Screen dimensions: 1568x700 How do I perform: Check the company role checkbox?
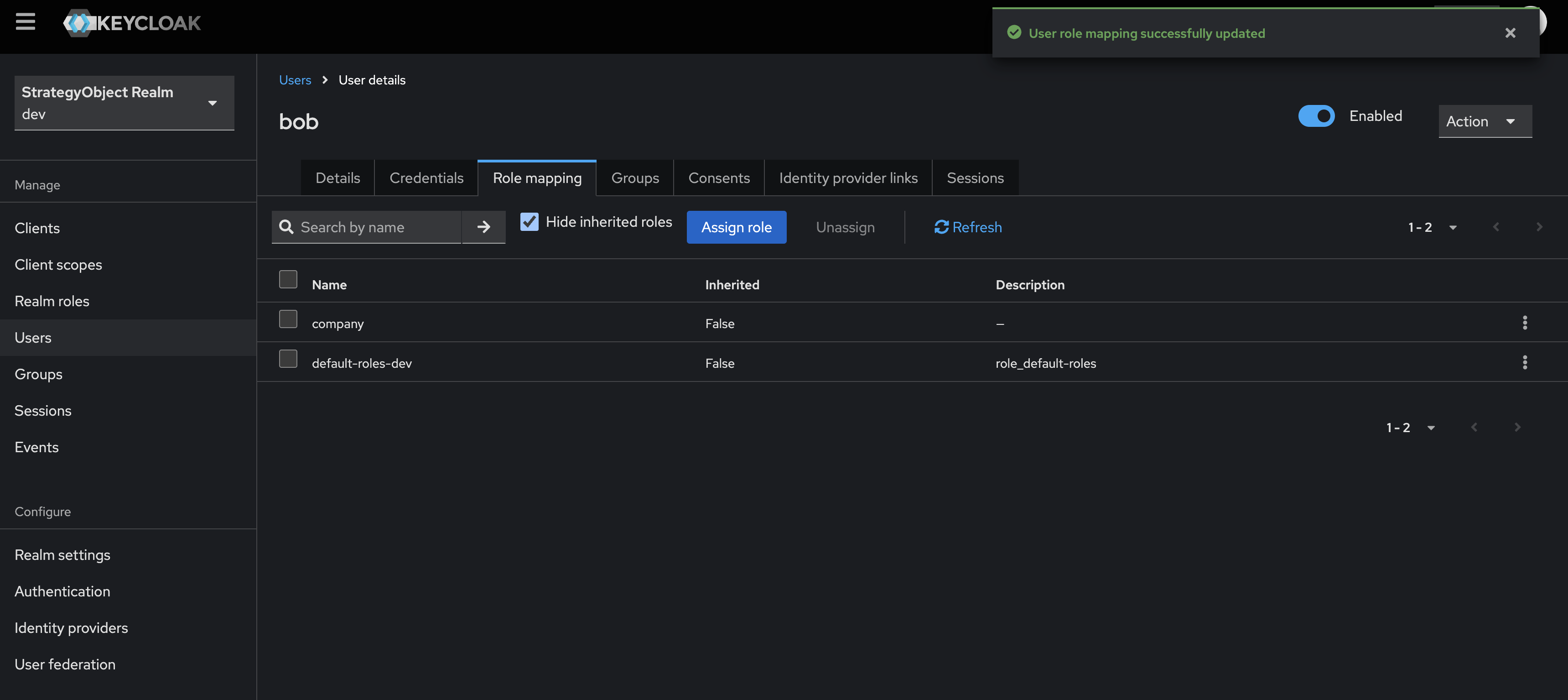point(288,319)
